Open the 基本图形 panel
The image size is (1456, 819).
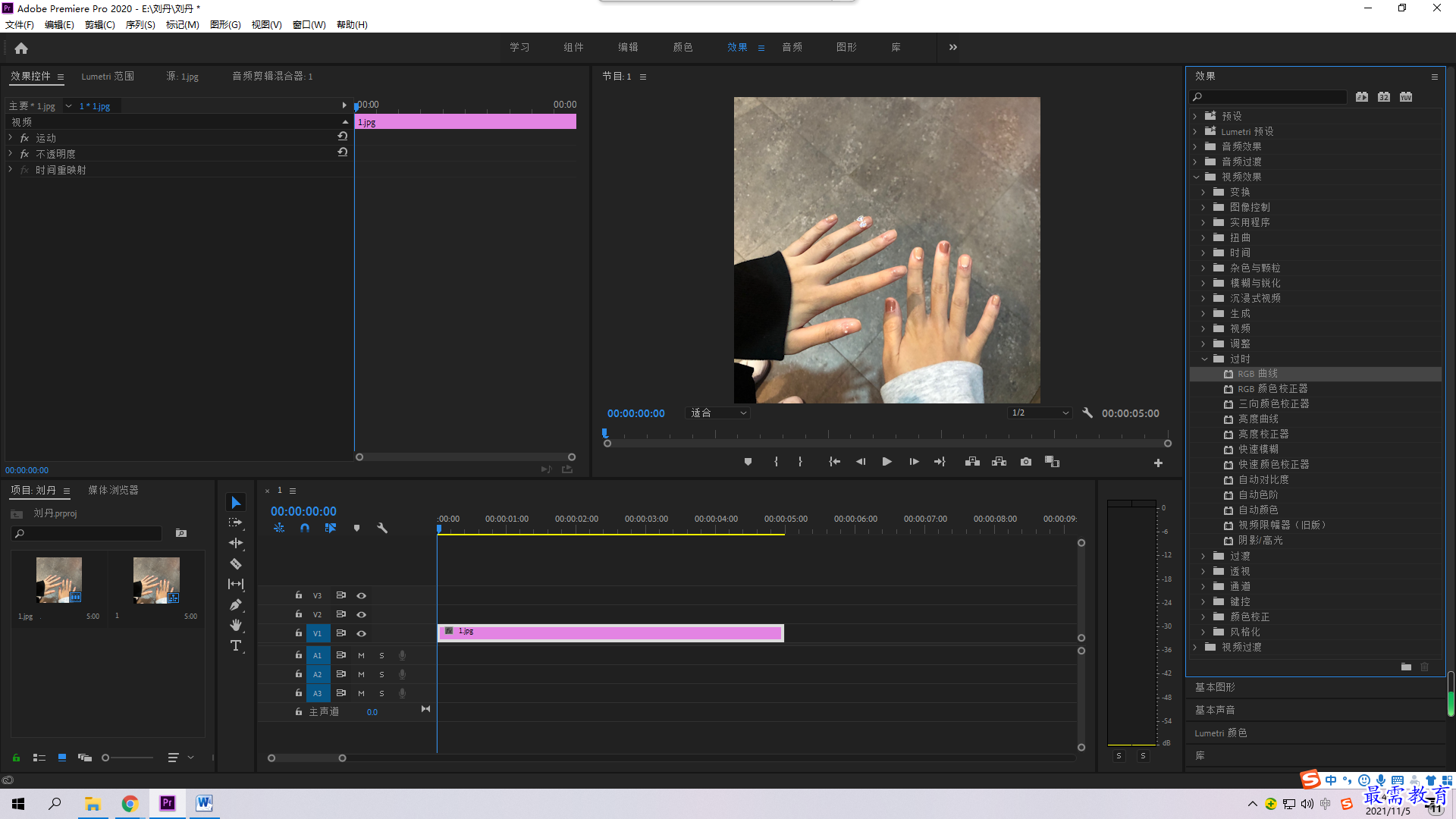point(1215,687)
